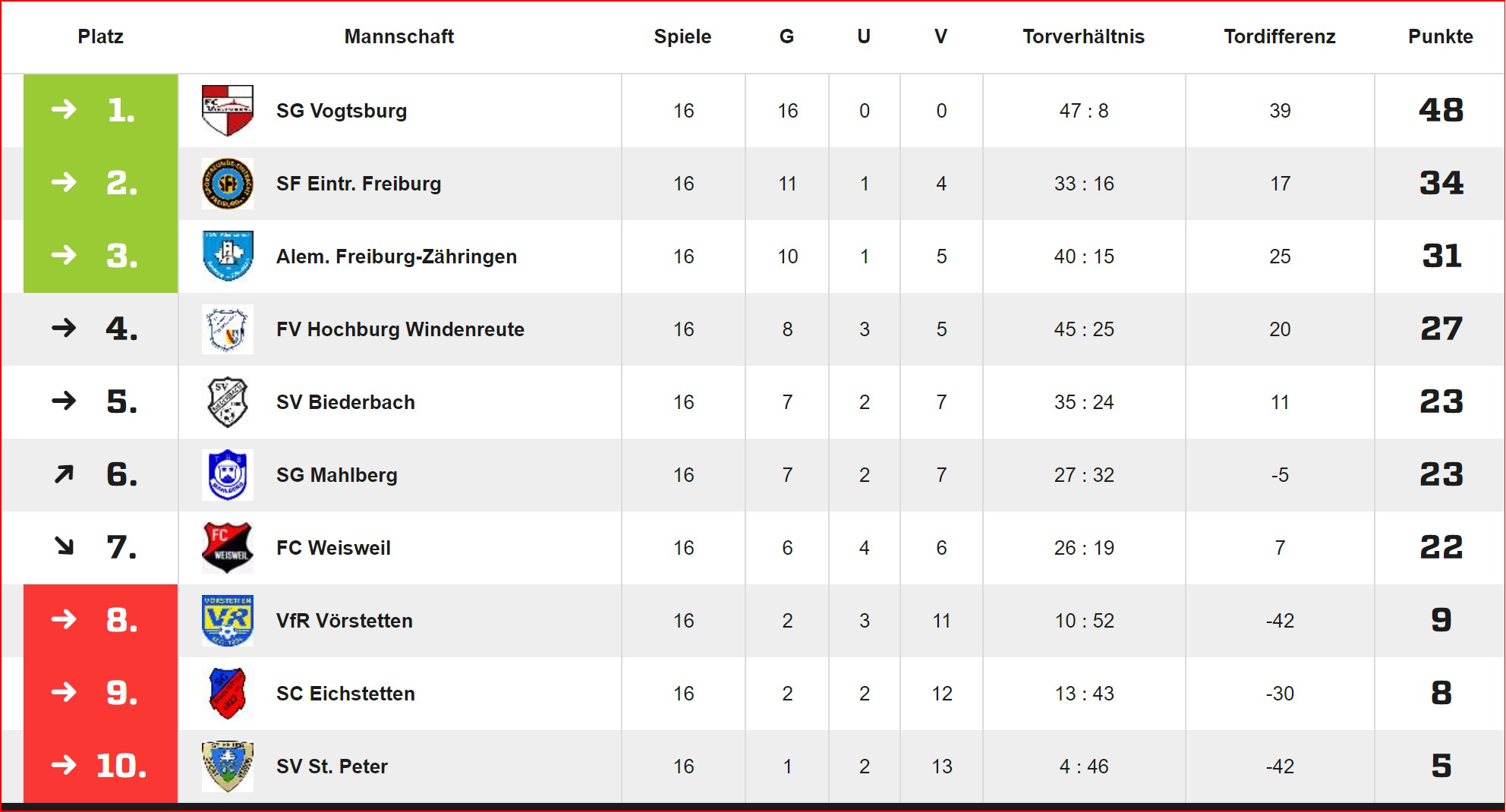Click the green rank 1 position cell
This screenshot has width=1506, height=812.
click(101, 111)
